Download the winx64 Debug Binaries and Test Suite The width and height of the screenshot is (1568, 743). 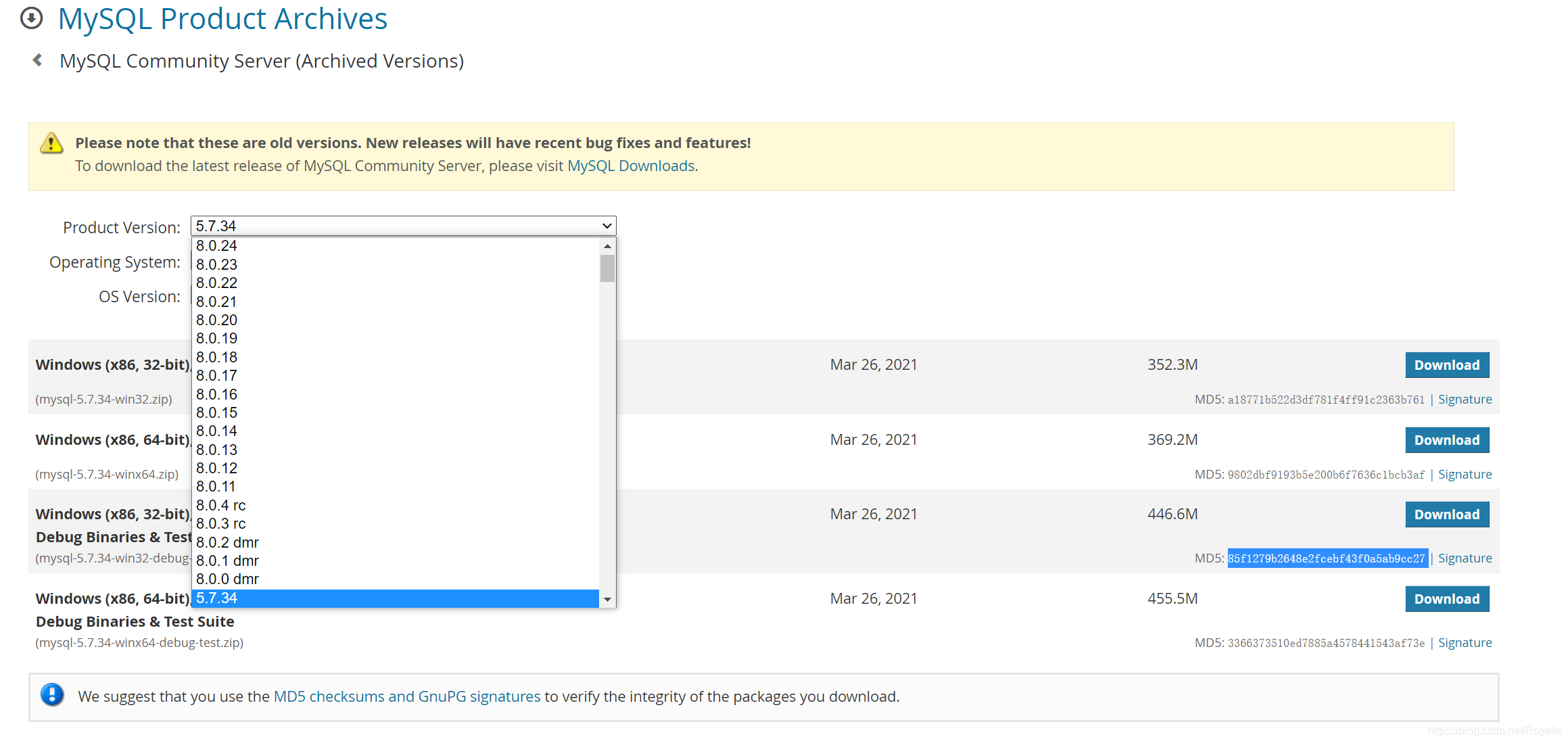[x=1447, y=598]
